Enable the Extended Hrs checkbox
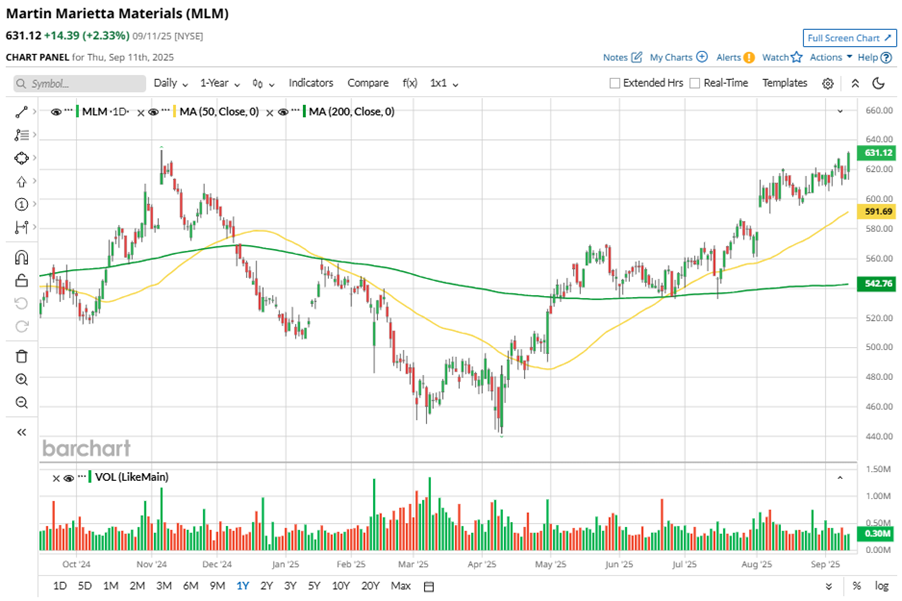Image resolution: width=902 pixels, height=601 pixels. [614, 83]
